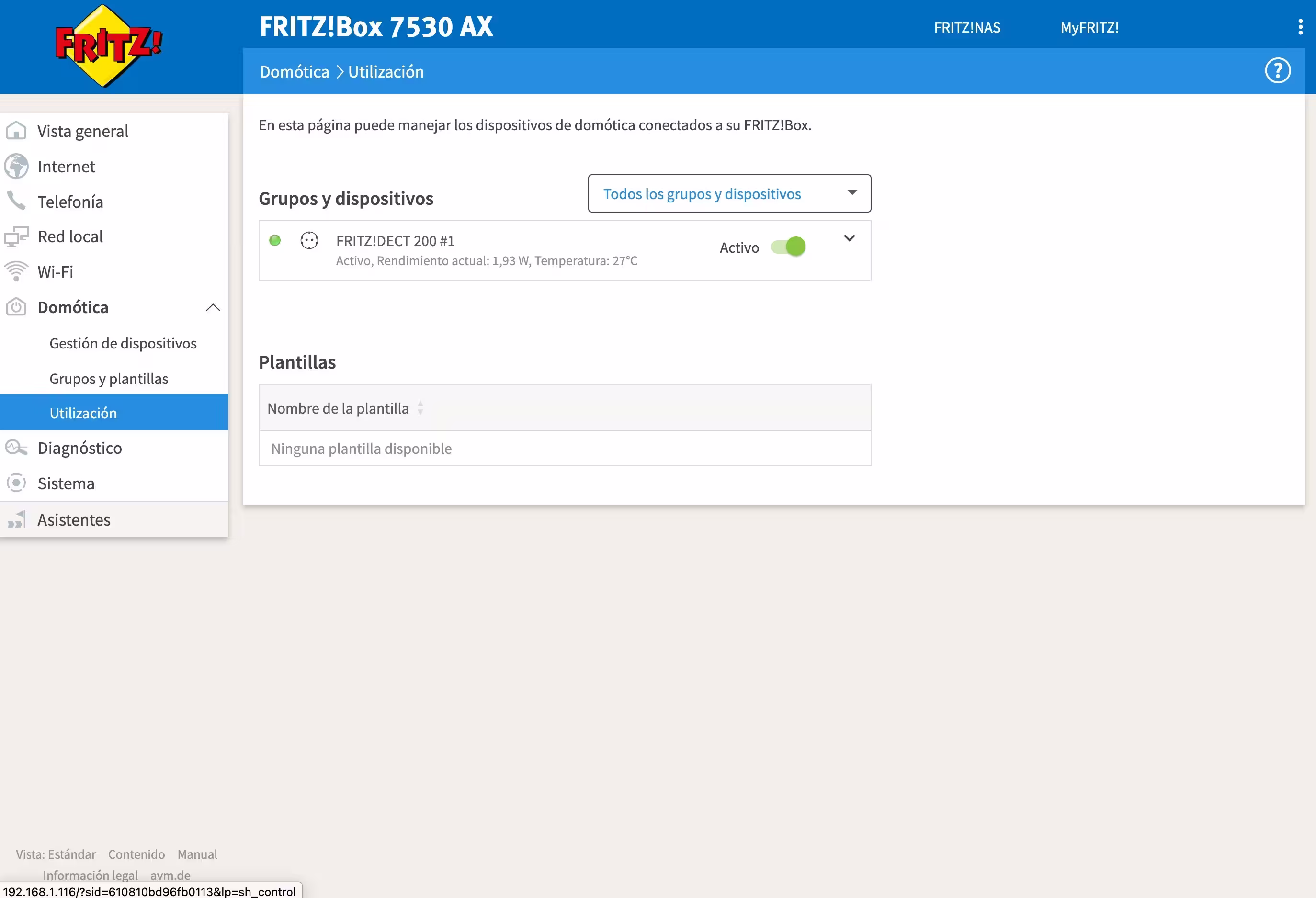
Task: Open FRITZ!NAS link in header
Action: point(966,27)
